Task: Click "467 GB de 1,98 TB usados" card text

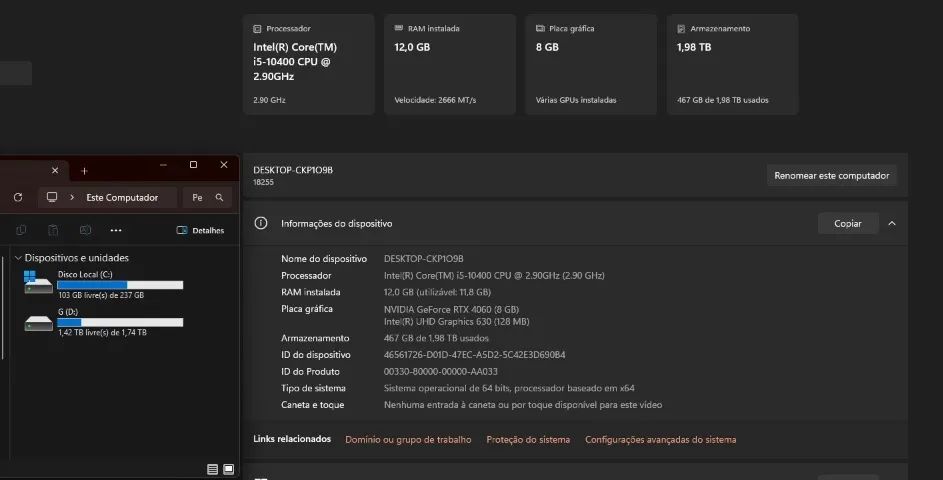Action: pyautogui.click(x=723, y=100)
